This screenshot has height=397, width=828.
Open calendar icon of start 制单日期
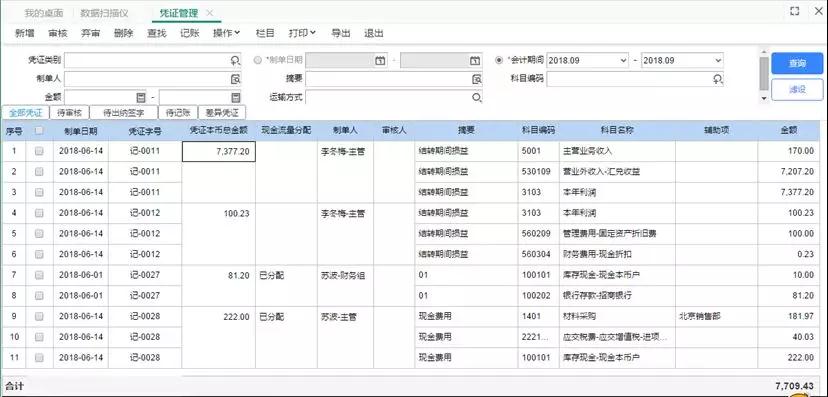tap(380, 61)
